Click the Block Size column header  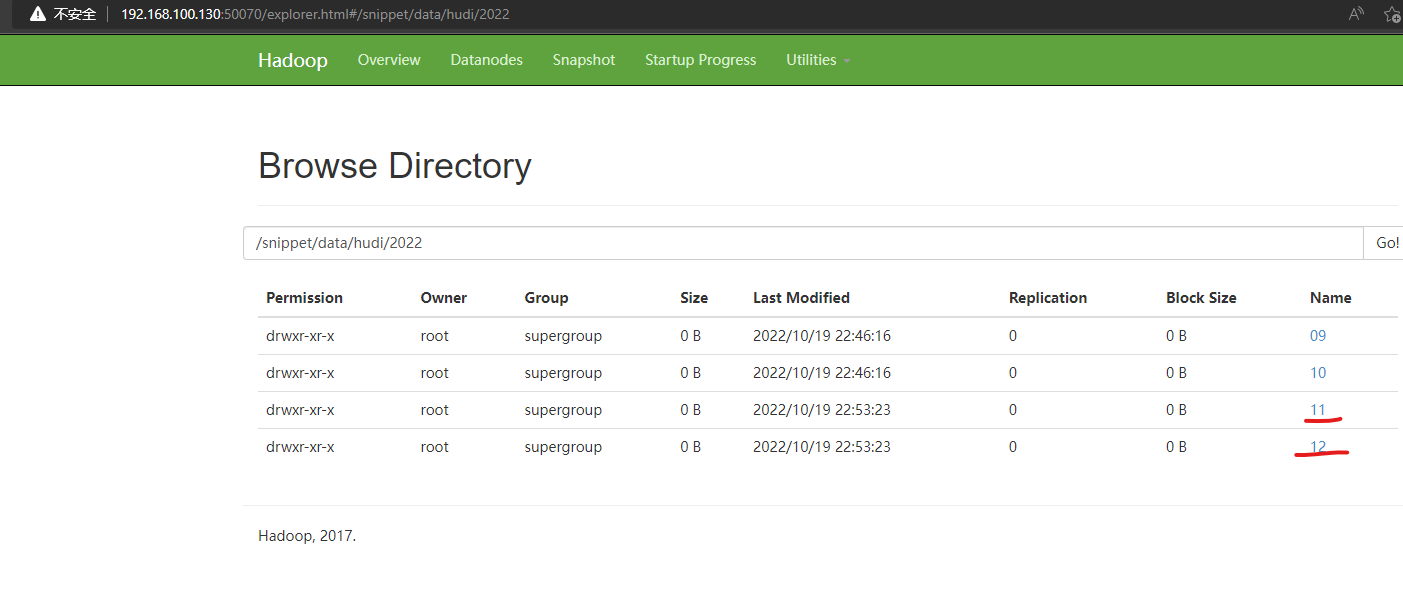pyautogui.click(x=1201, y=298)
